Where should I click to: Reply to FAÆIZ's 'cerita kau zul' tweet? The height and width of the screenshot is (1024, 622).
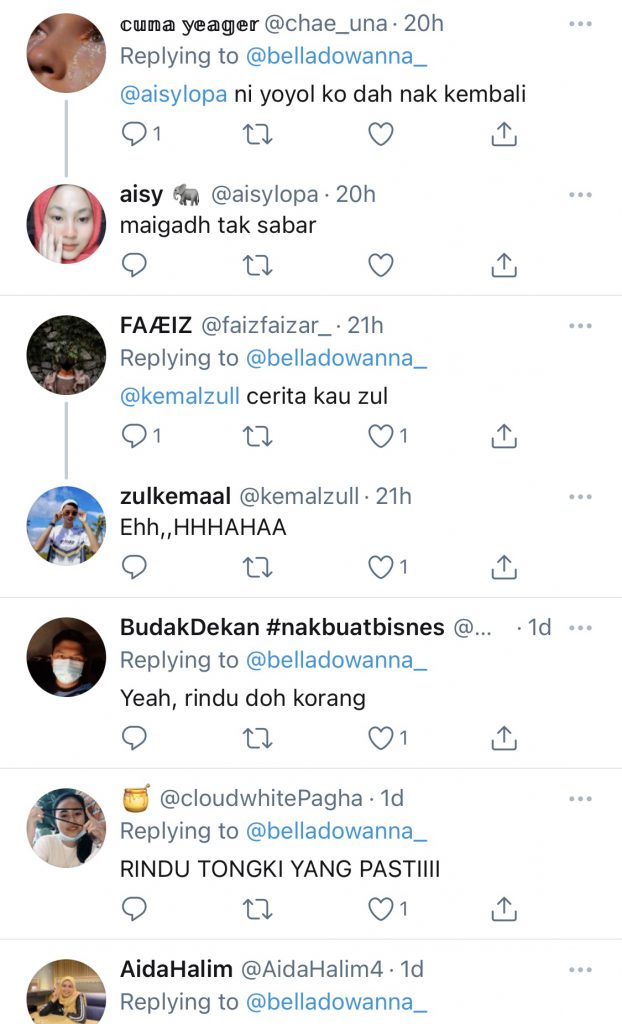134,436
